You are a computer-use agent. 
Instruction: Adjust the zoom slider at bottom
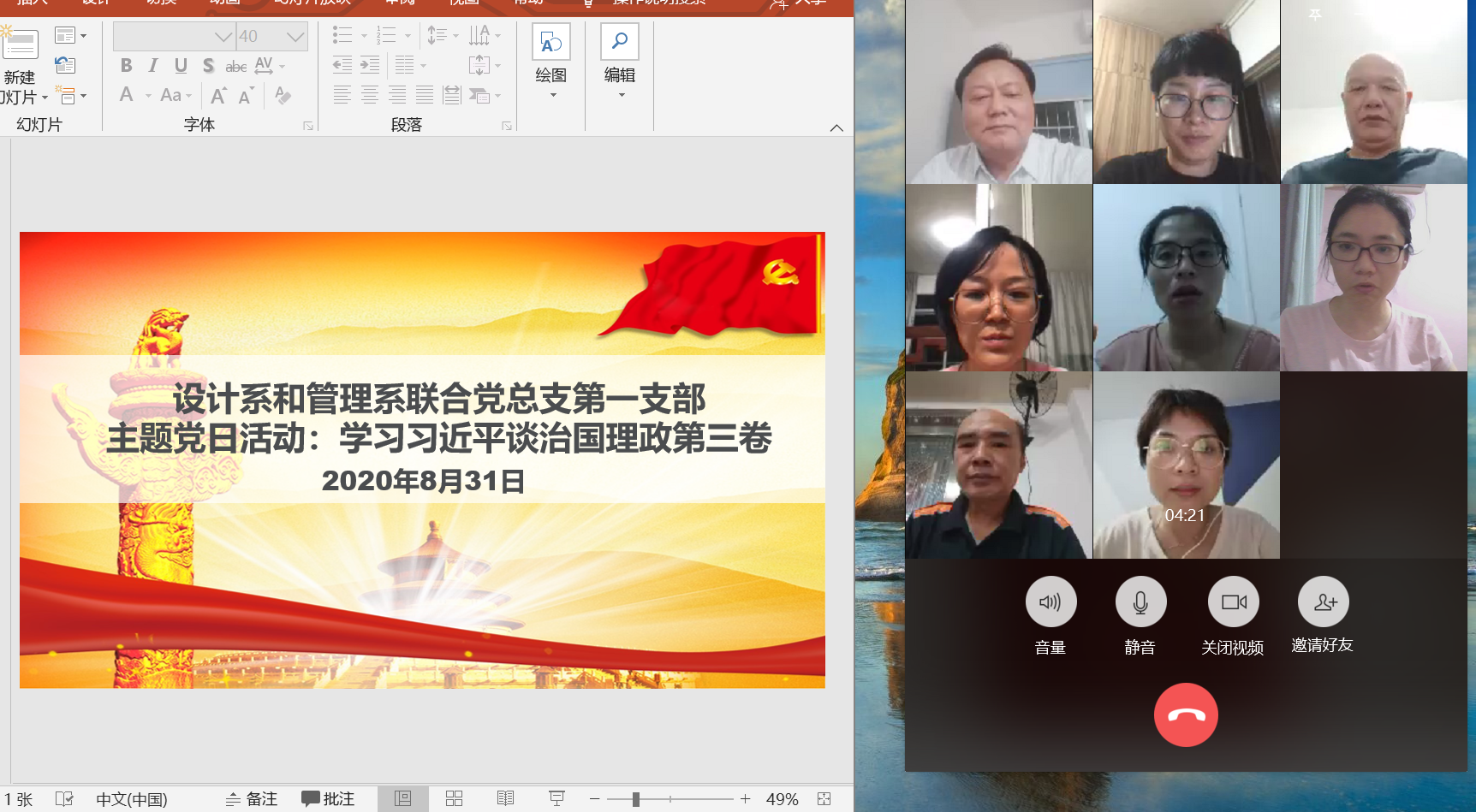tap(635, 798)
